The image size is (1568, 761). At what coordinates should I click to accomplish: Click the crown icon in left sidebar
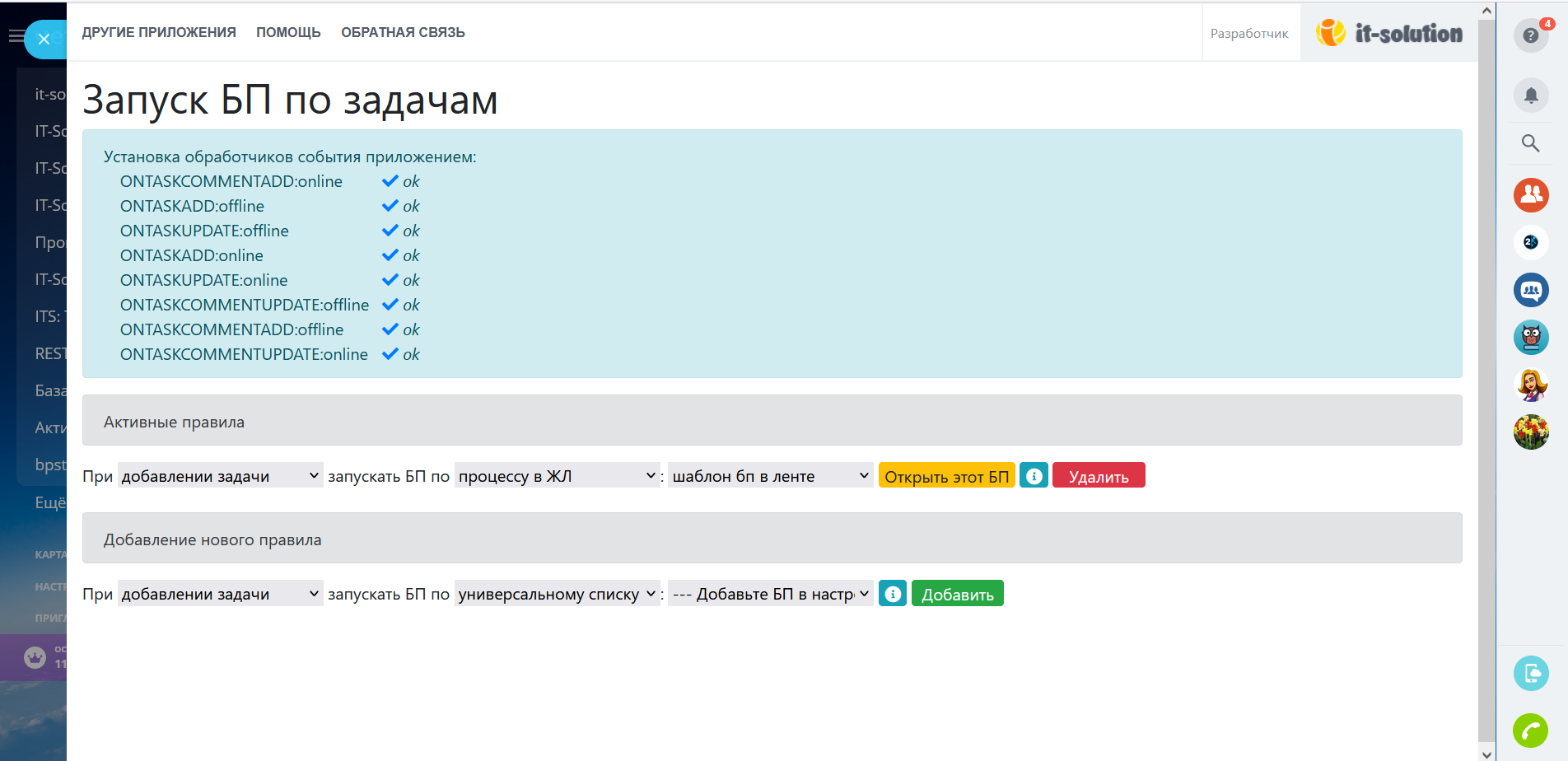35,657
